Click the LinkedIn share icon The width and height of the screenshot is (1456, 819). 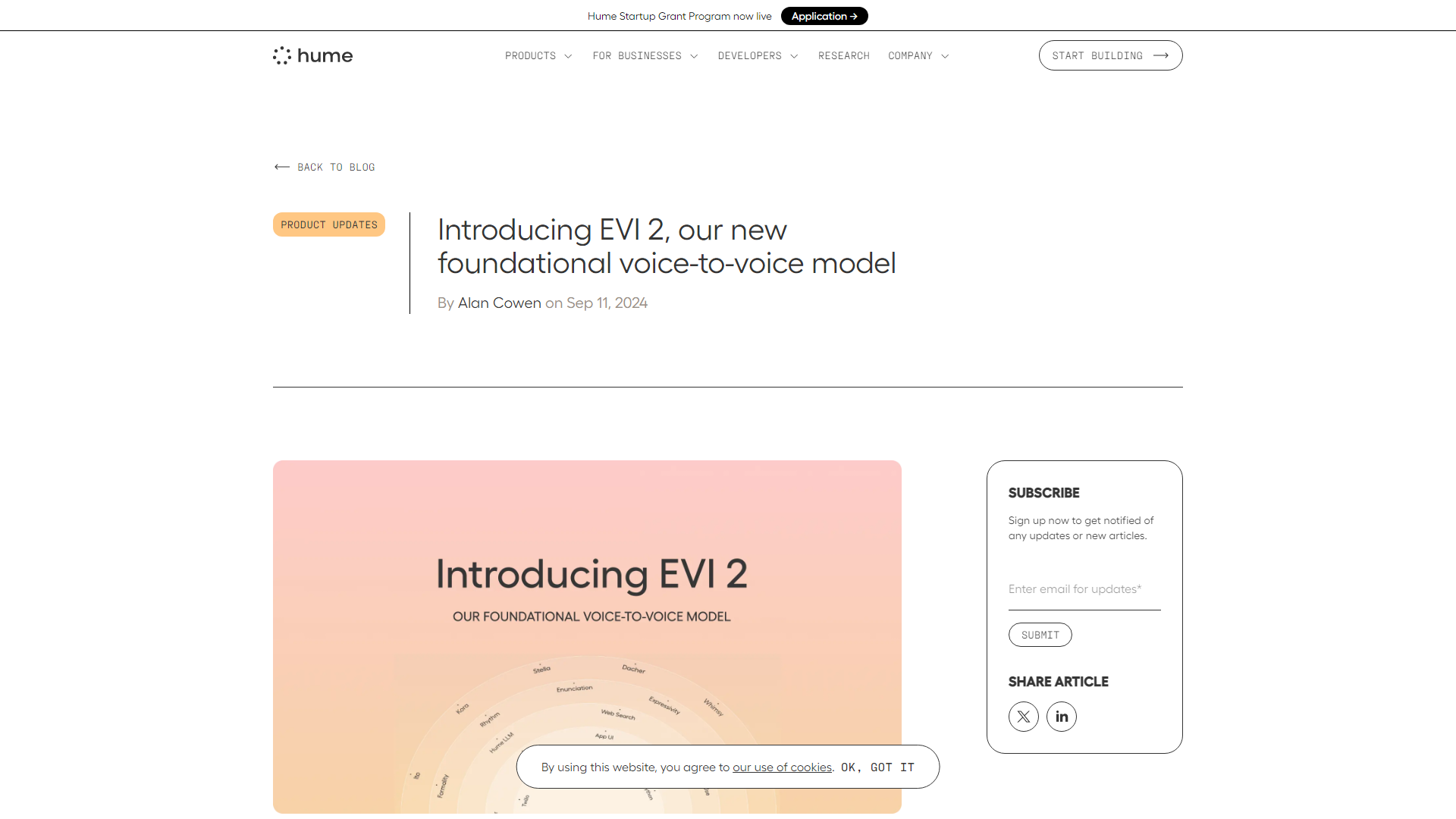point(1061,716)
